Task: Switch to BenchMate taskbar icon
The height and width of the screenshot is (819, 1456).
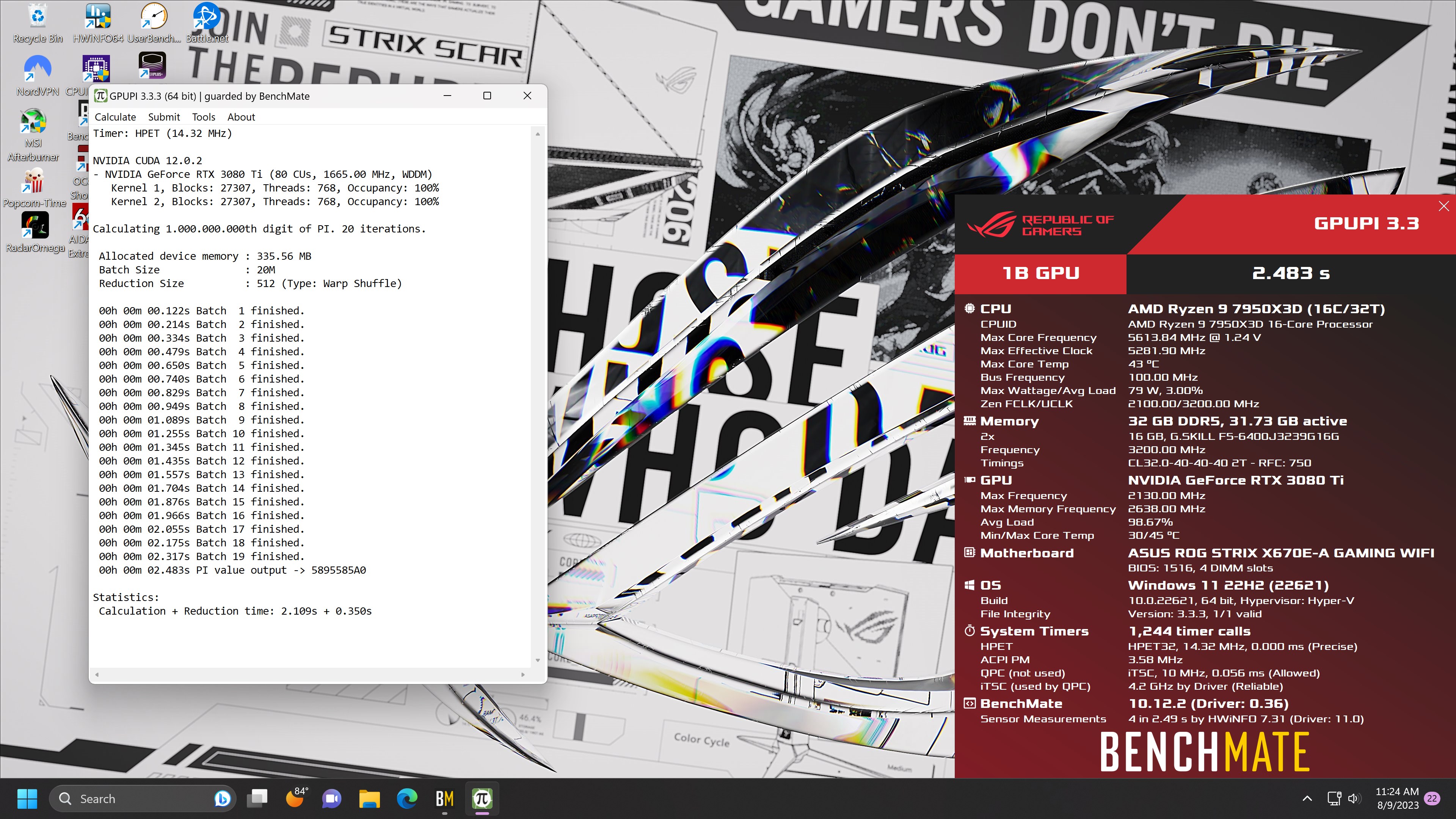Action: click(444, 799)
